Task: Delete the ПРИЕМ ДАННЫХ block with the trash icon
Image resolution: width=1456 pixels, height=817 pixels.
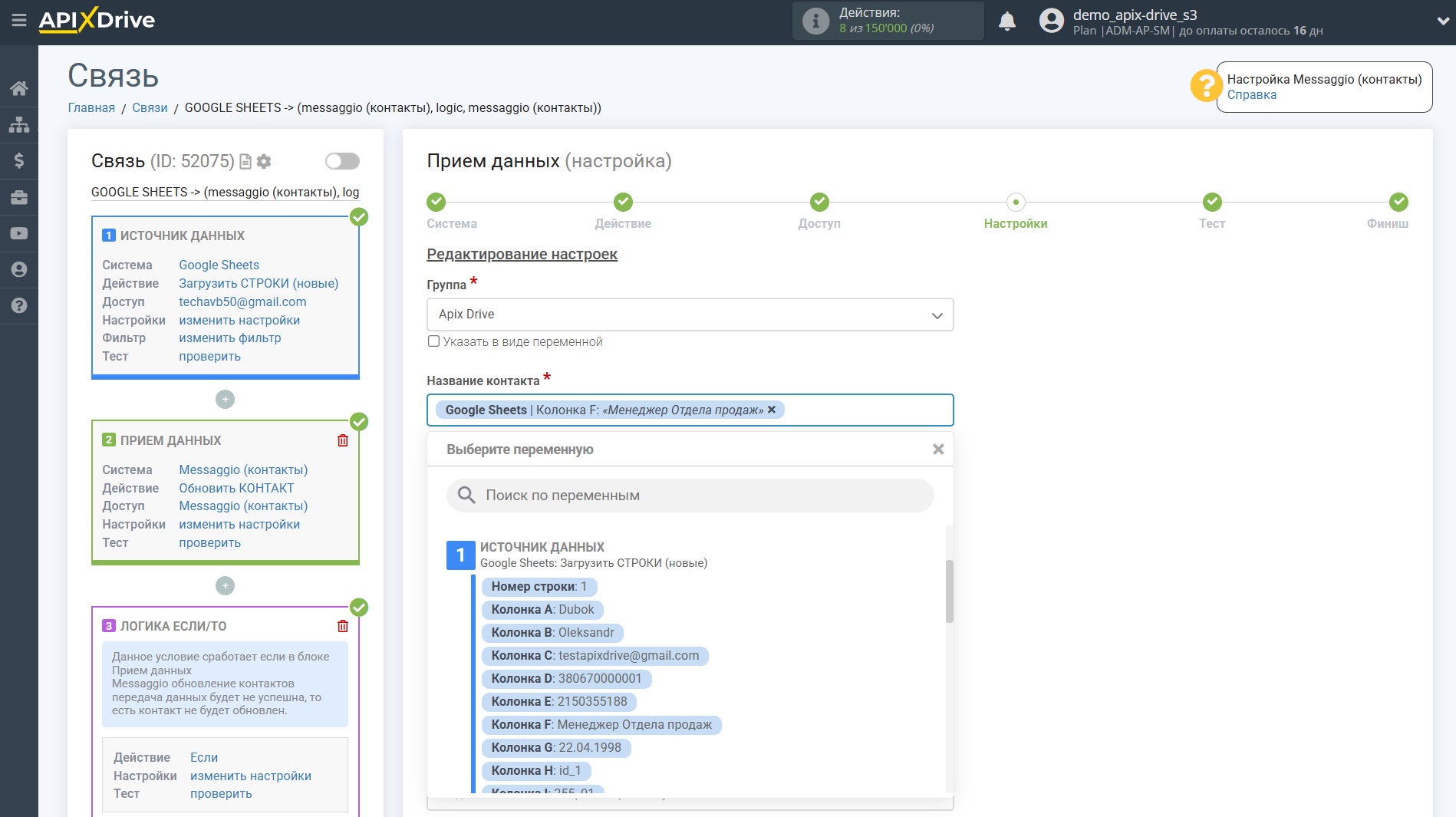Action: coord(343,440)
